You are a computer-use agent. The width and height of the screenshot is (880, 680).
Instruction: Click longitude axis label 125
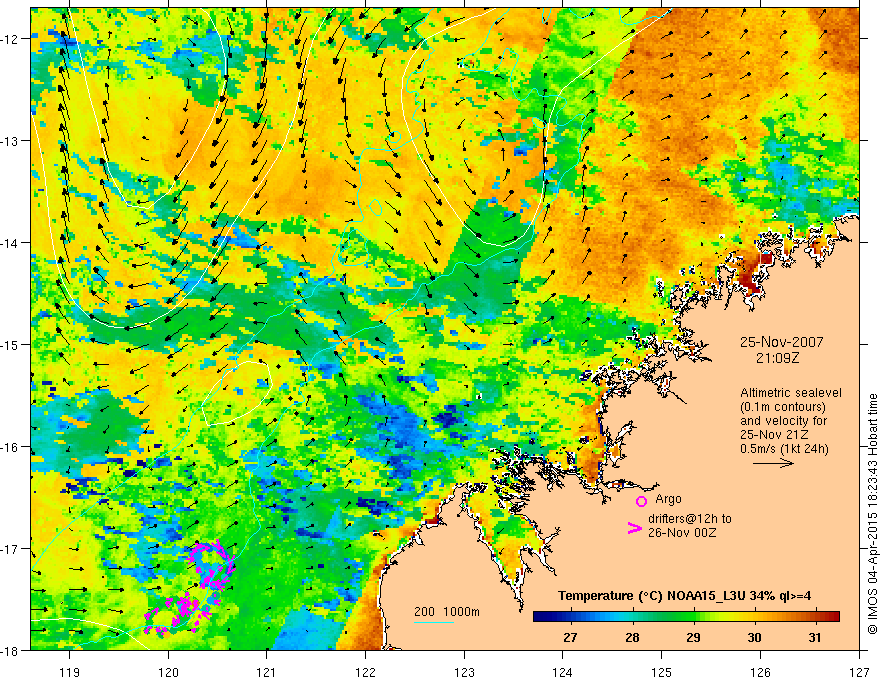[662, 672]
